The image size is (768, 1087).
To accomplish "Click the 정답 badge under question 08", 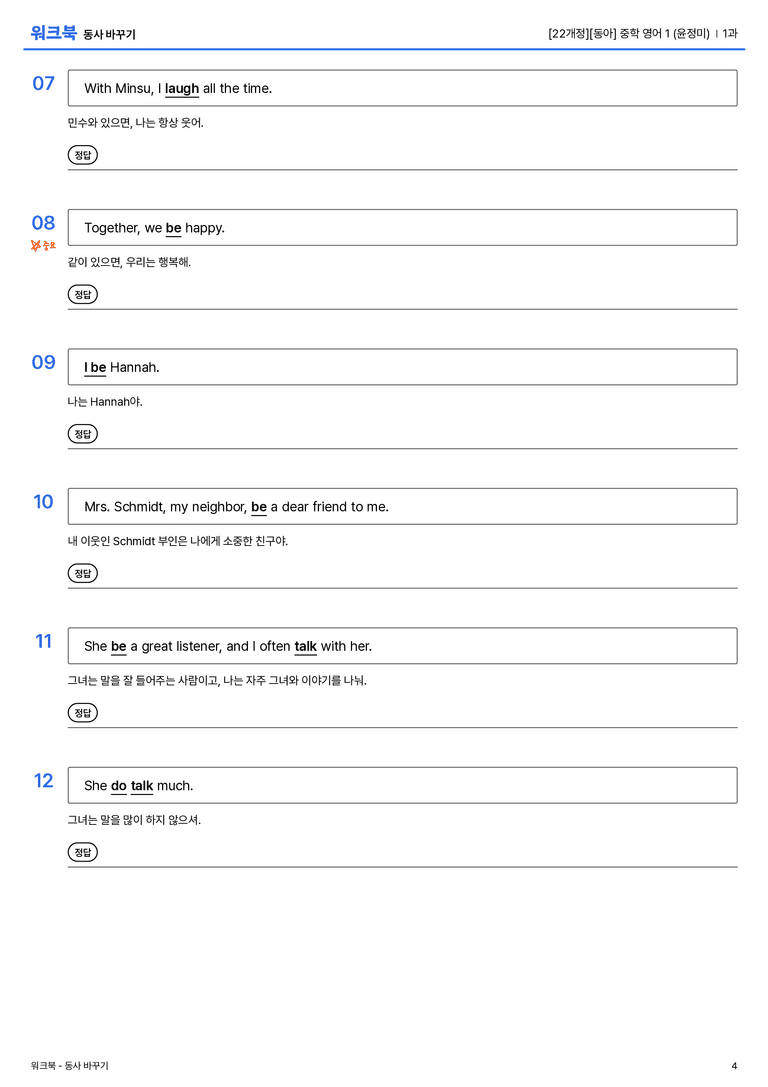I will pos(82,294).
